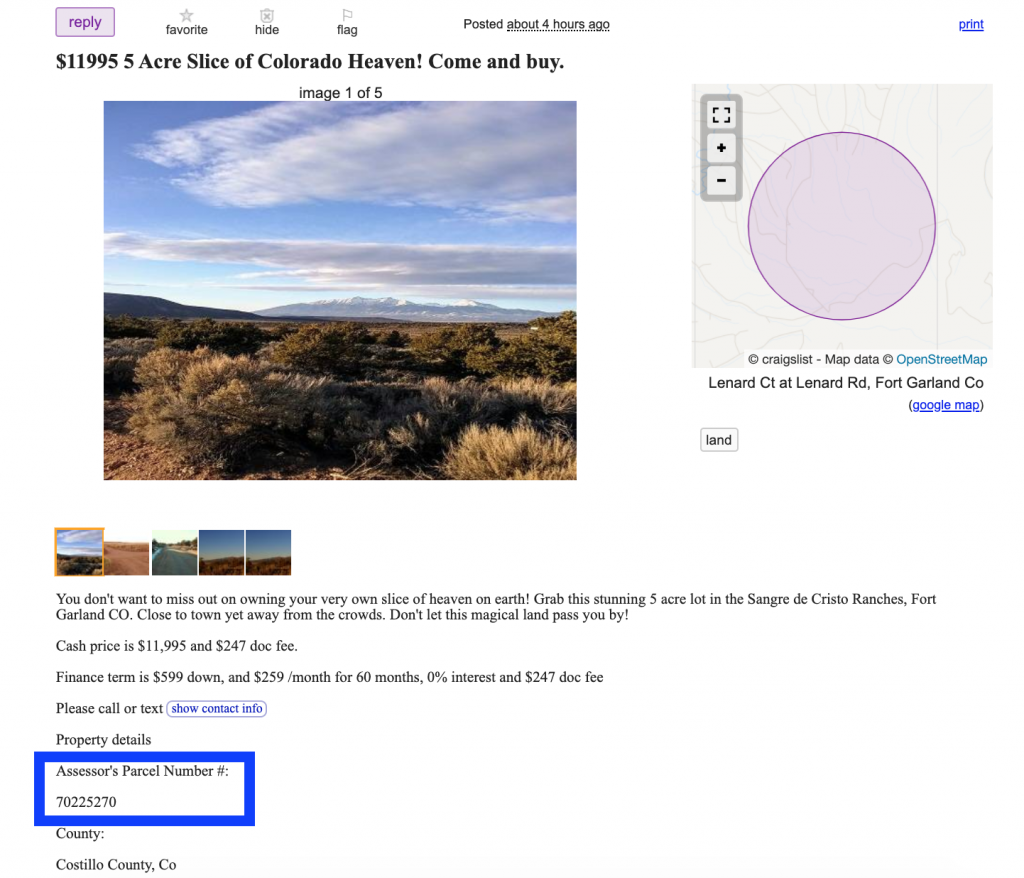Viewport: 1024px width, 878px height.
Task: Flag the listing with the flag icon
Action: click(x=347, y=15)
